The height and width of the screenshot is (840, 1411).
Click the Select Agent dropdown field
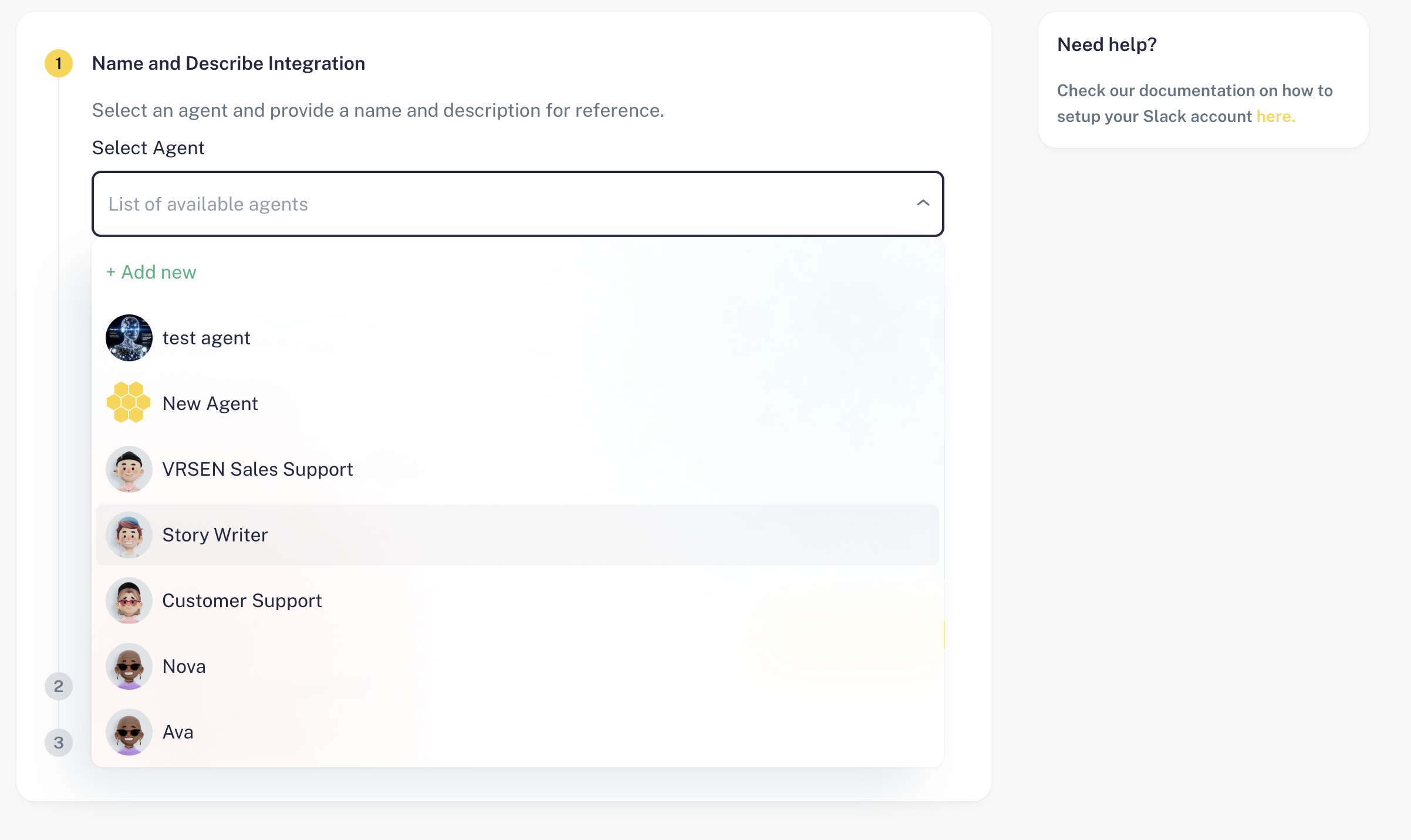tap(505, 204)
